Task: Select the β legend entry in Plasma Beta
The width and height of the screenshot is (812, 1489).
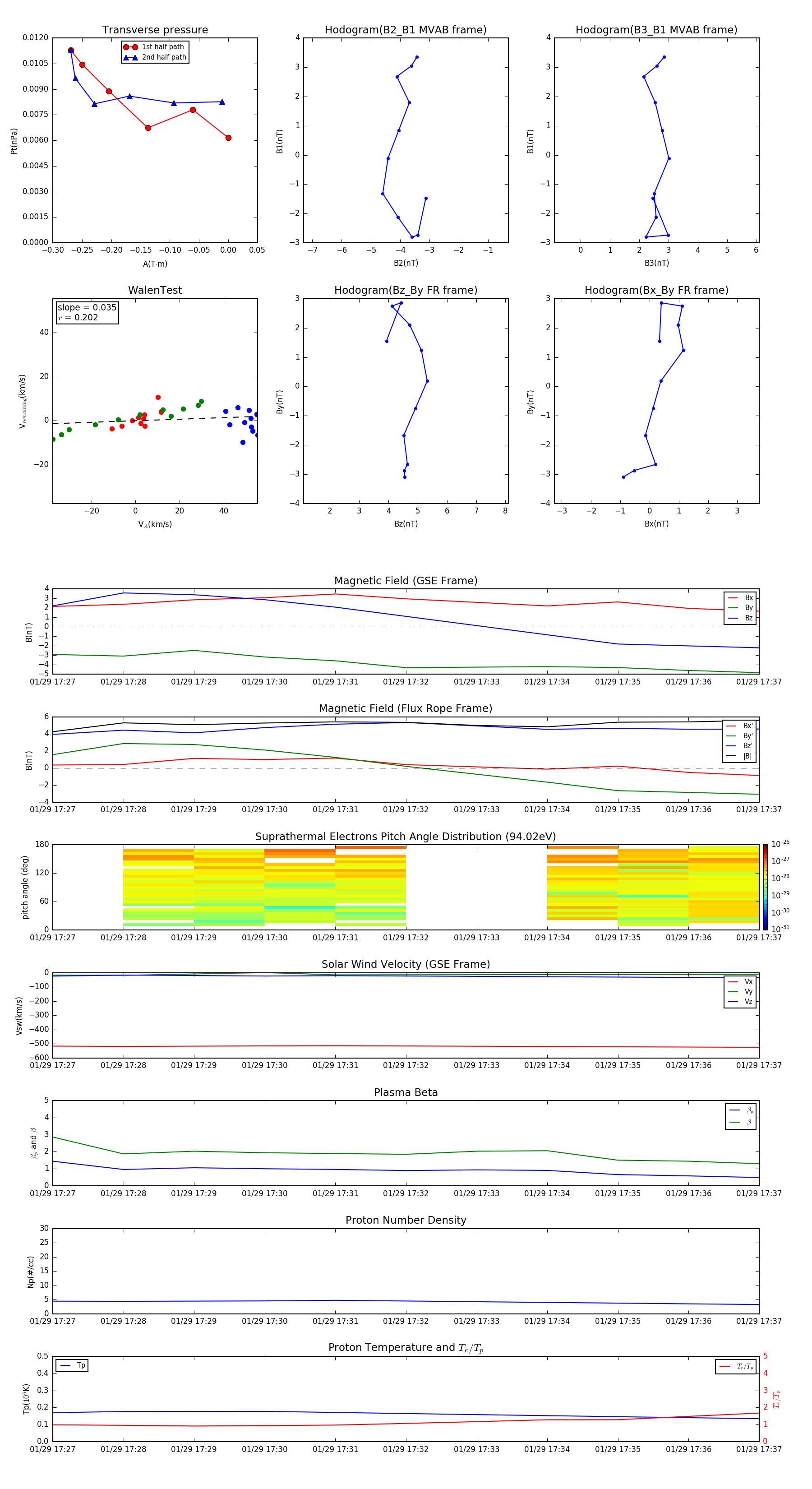Action: (741, 1122)
